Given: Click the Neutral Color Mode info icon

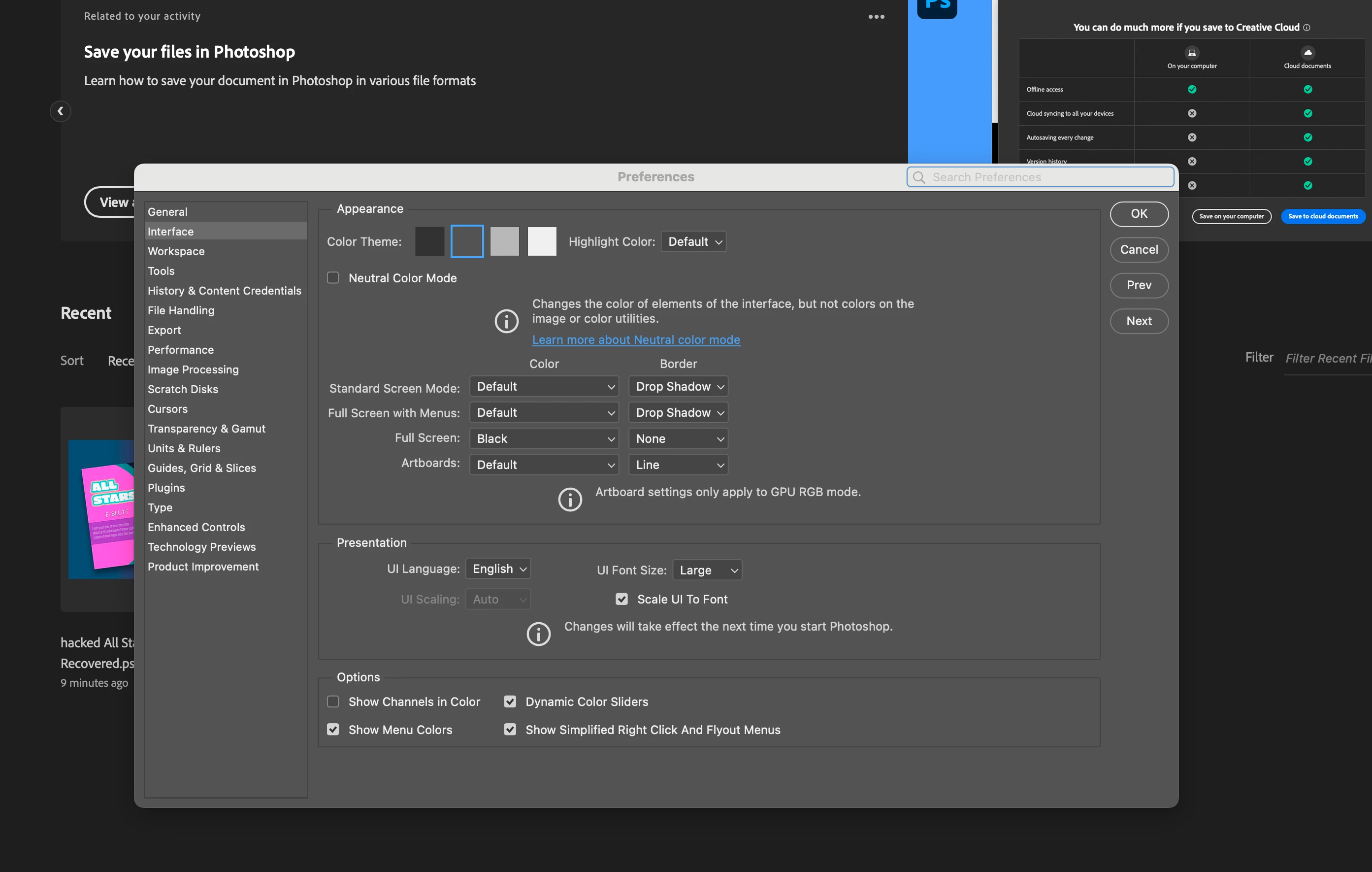Looking at the screenshot, I should [x=506, y=321].
